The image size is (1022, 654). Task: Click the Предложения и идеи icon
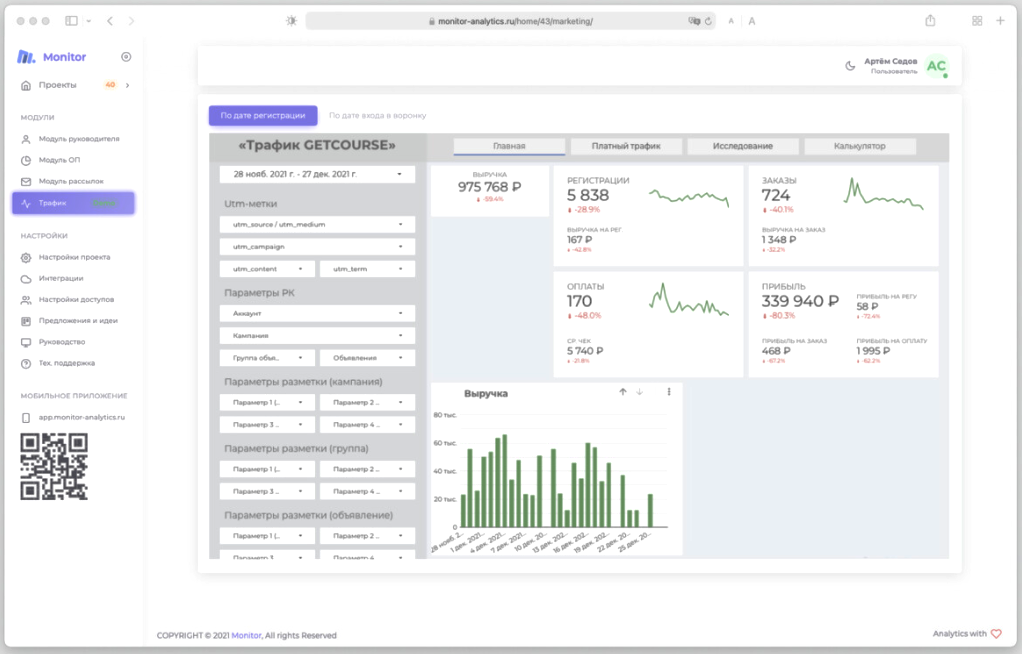click(26, 321)
